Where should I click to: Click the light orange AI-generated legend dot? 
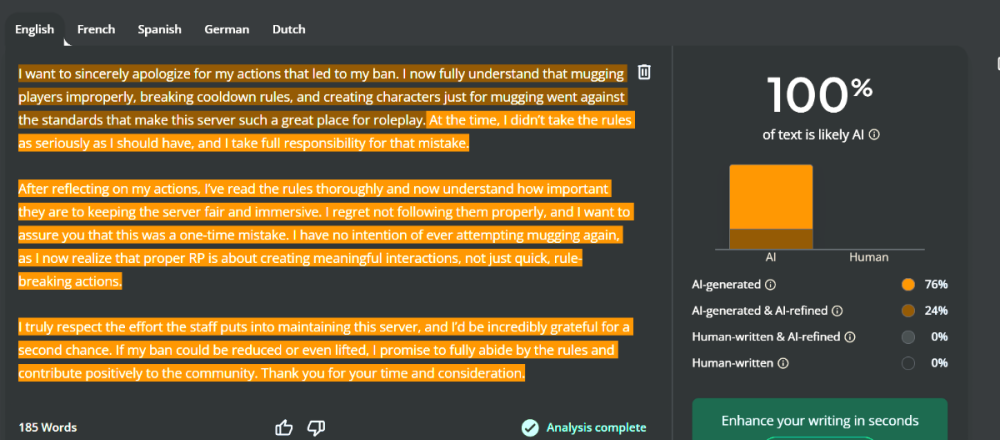click(x=908, y=285)
